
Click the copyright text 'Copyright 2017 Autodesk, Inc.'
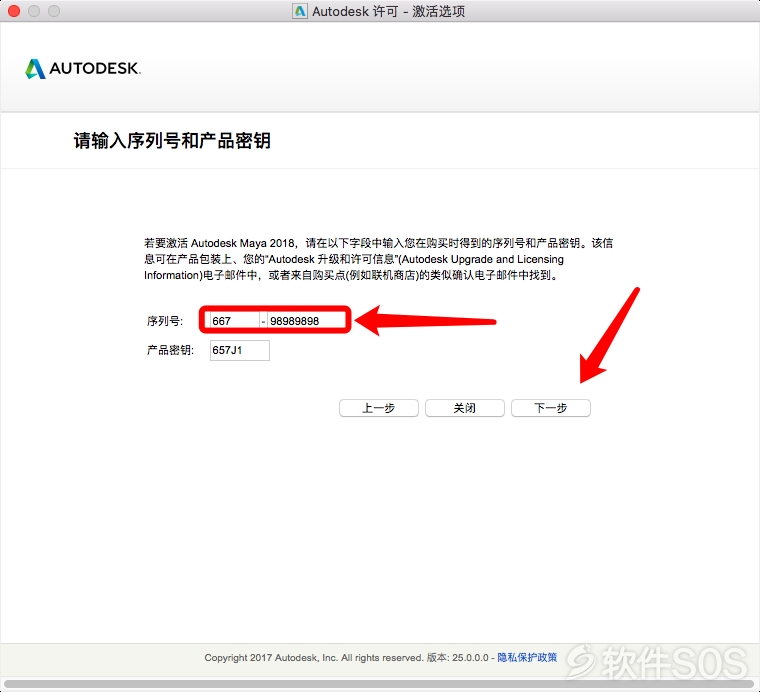pyautogui.click(x=271, y=658)
